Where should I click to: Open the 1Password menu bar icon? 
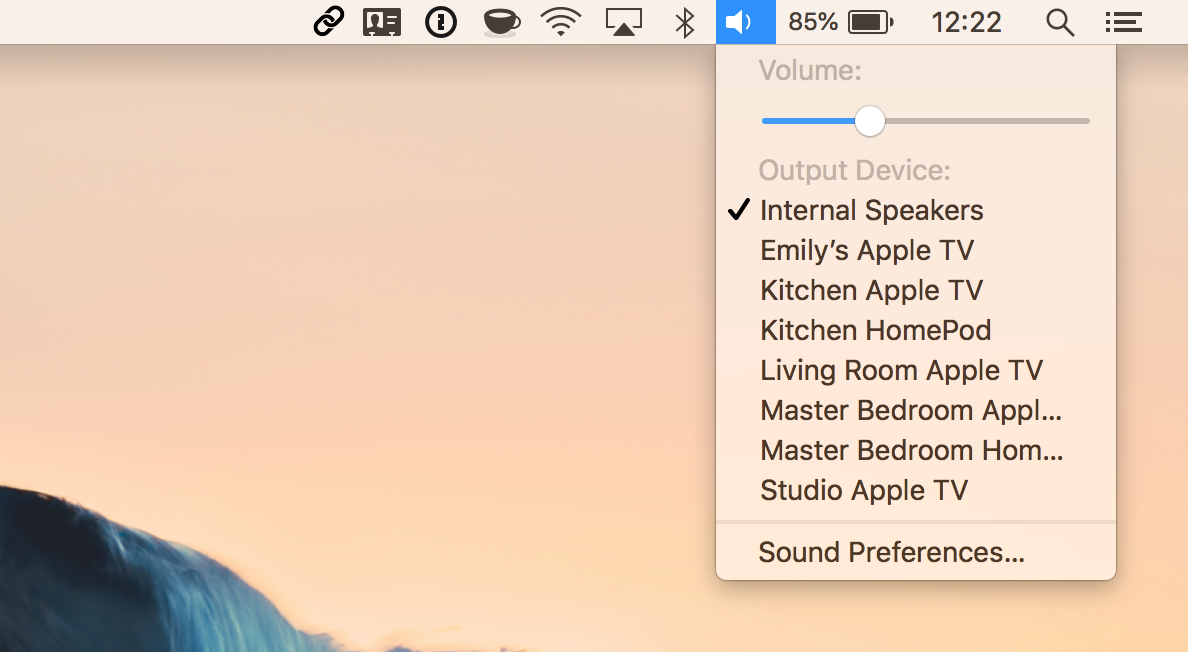coord(441,21)
